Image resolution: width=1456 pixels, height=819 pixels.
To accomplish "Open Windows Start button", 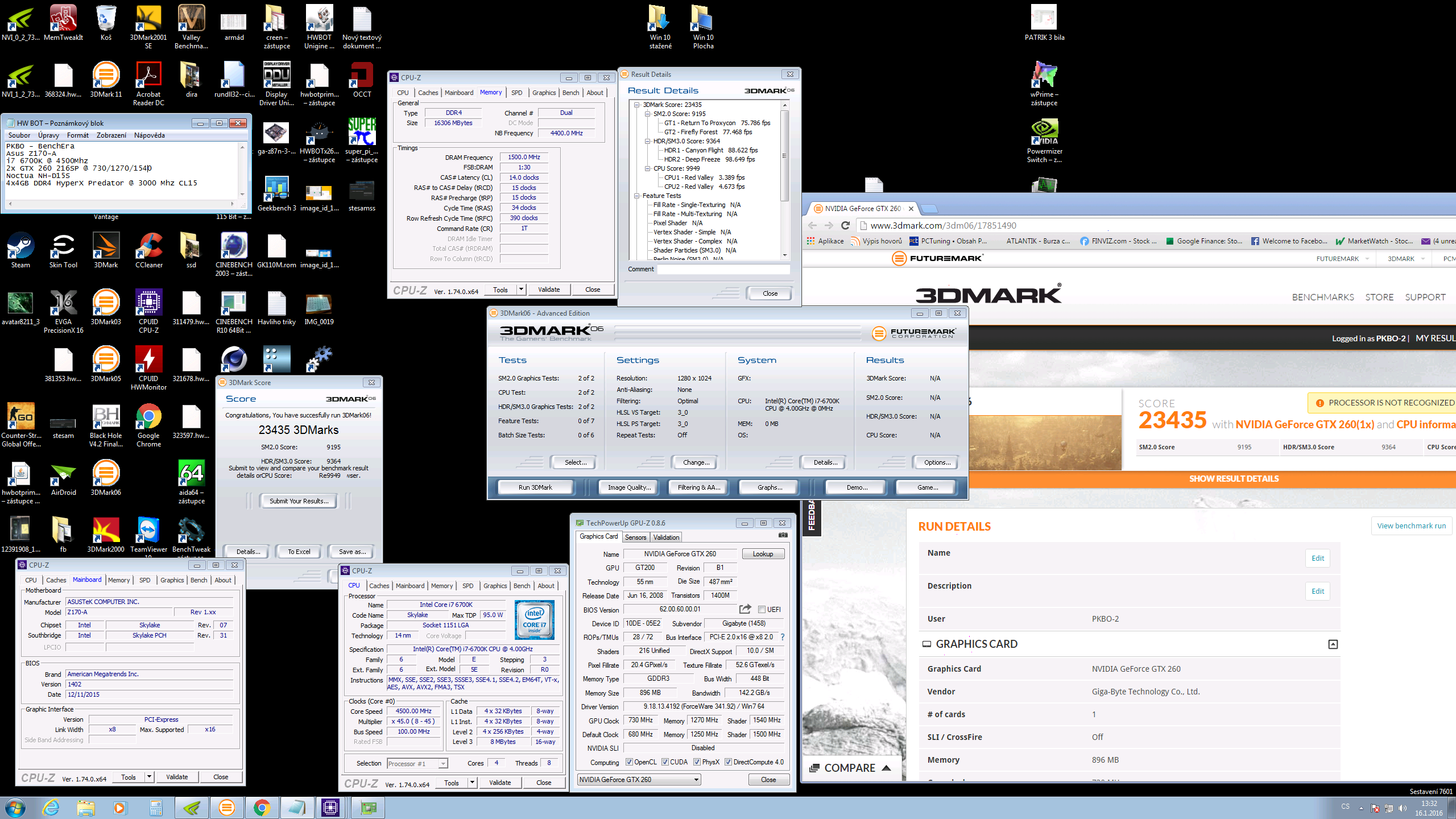I will click(x=15, y=808).
